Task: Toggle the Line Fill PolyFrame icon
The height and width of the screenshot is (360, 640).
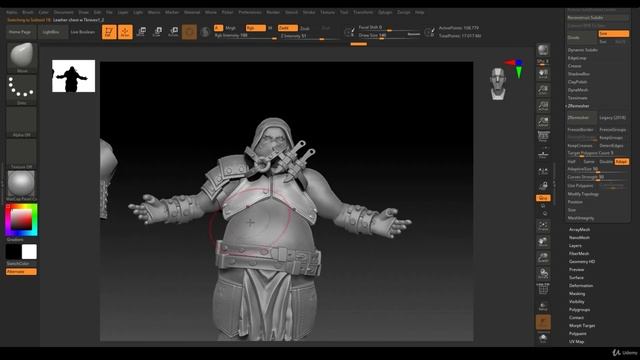Action: [x=543, y=289]
